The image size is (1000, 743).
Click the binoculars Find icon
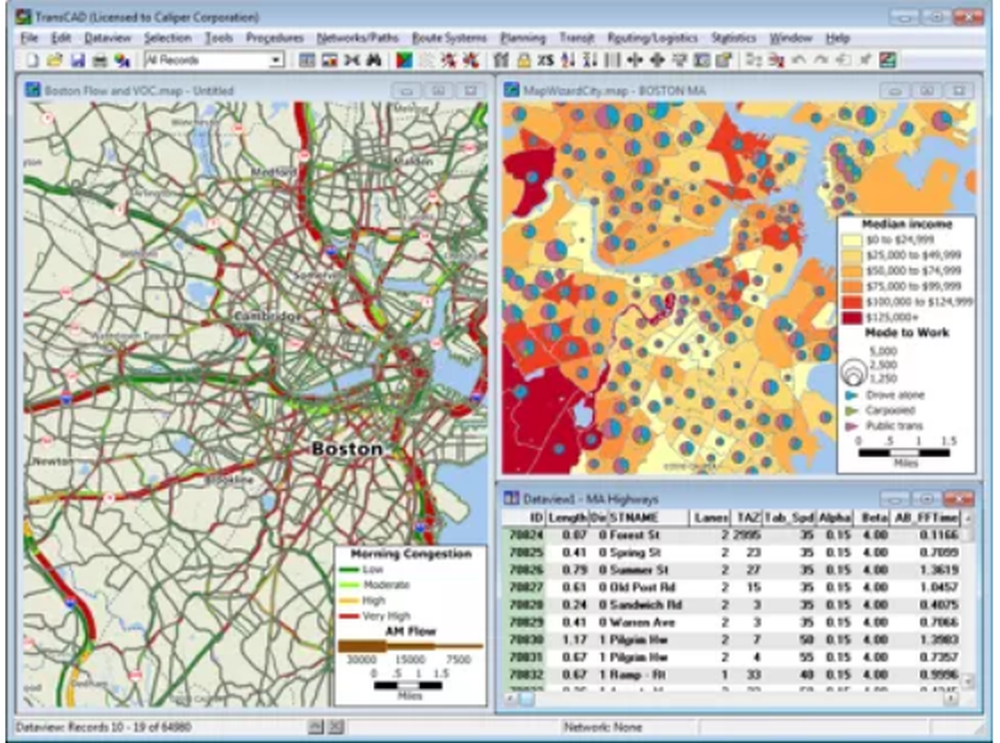374,61
